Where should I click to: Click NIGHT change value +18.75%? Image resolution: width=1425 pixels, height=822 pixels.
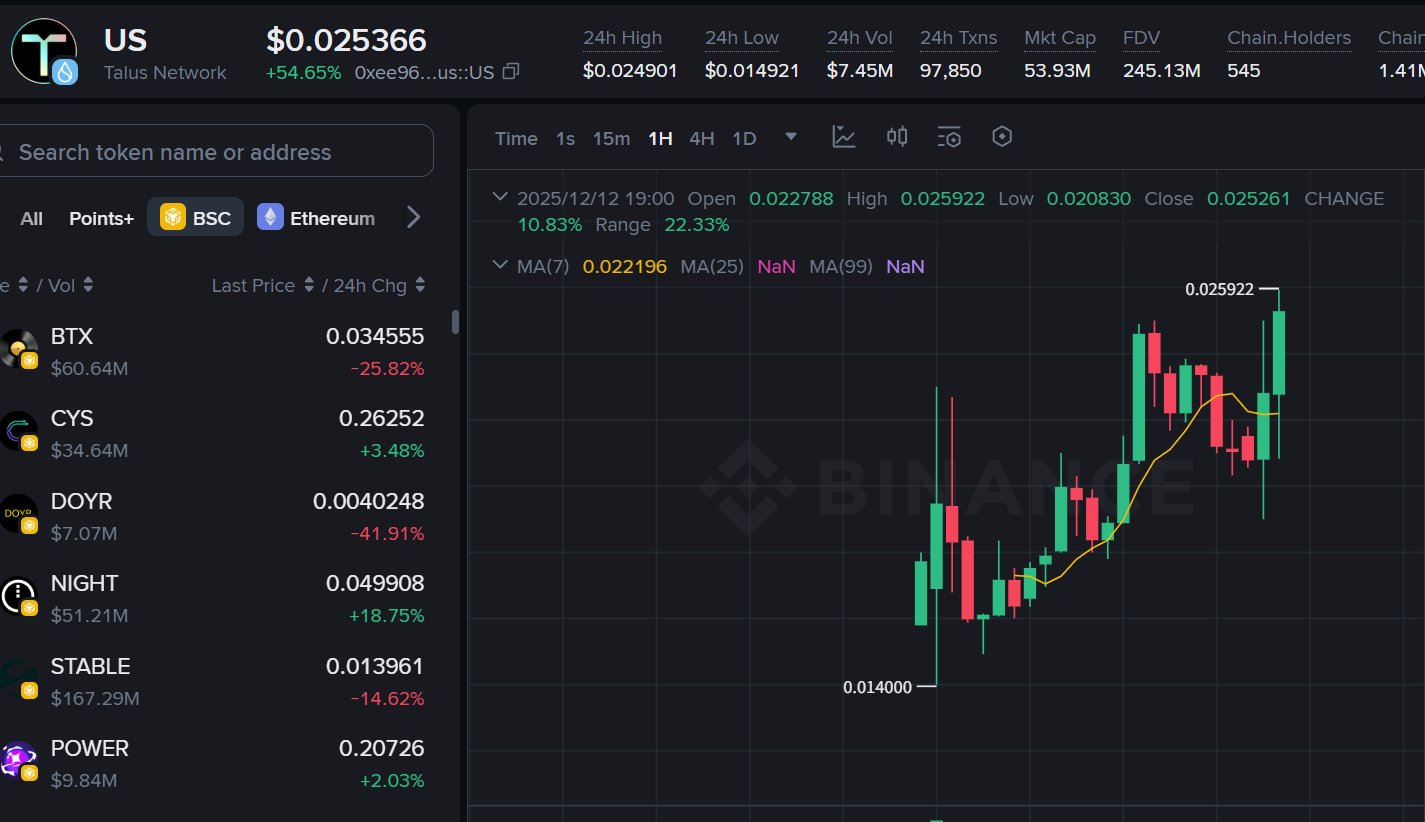pyautogui.click(x=386, y=615)
